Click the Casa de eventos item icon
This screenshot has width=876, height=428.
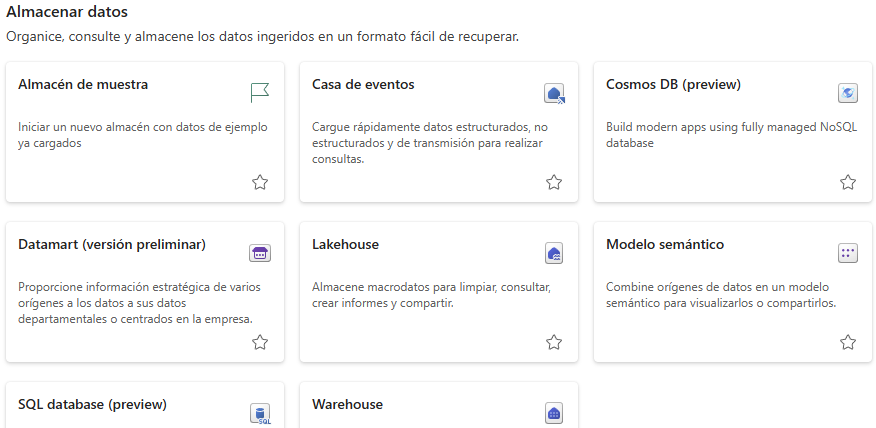[x=554, y=93]
